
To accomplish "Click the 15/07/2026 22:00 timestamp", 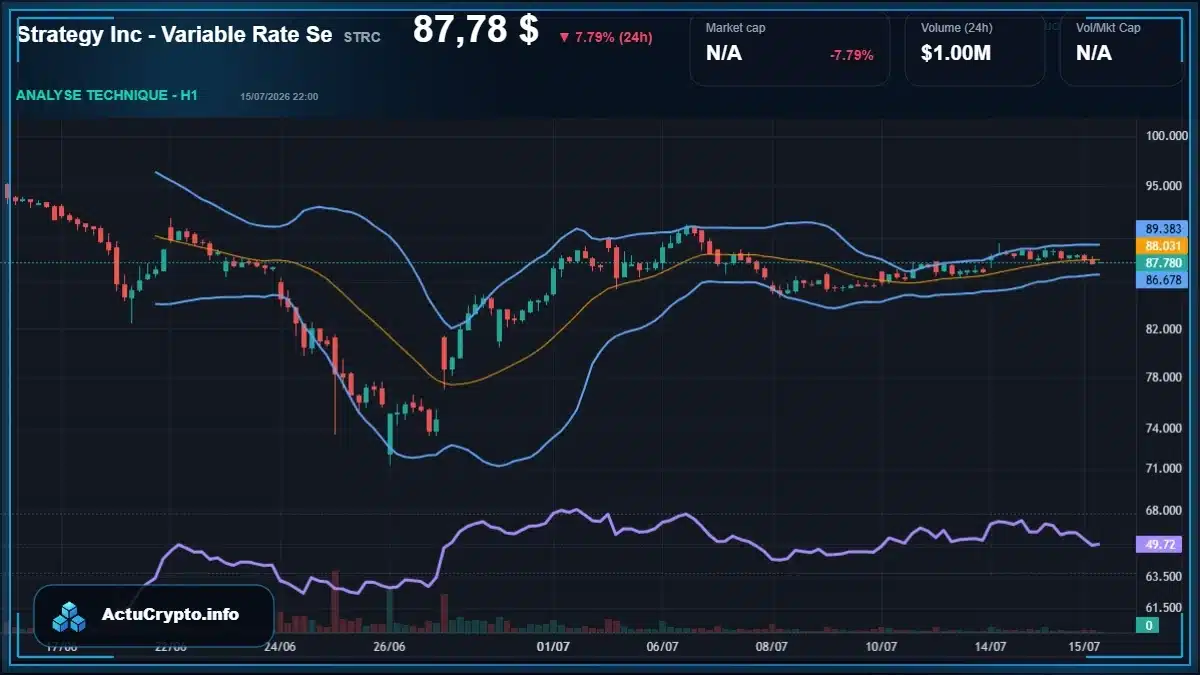I will 279,97.
